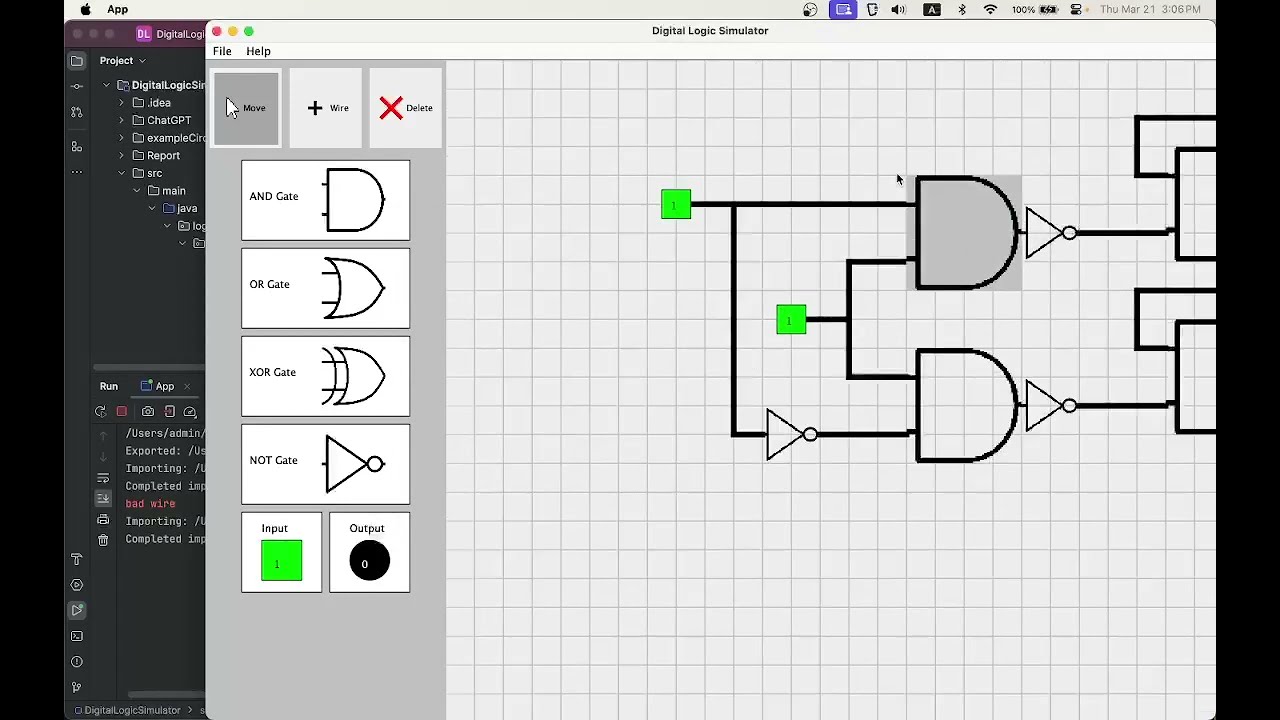The image size is (1280, 720).
Task: Open the App menu in macOS menu bar
Action: pyautogui.click(x=117, y=9)
